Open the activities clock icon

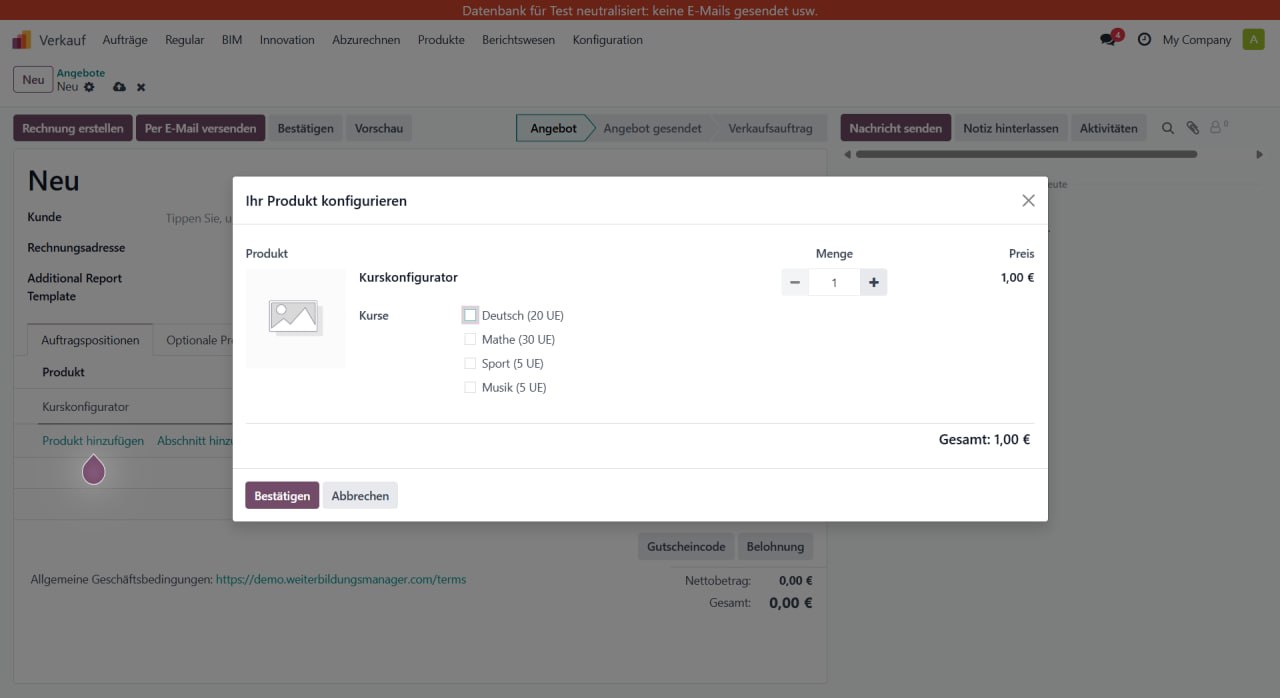(x=1144, y=40)
